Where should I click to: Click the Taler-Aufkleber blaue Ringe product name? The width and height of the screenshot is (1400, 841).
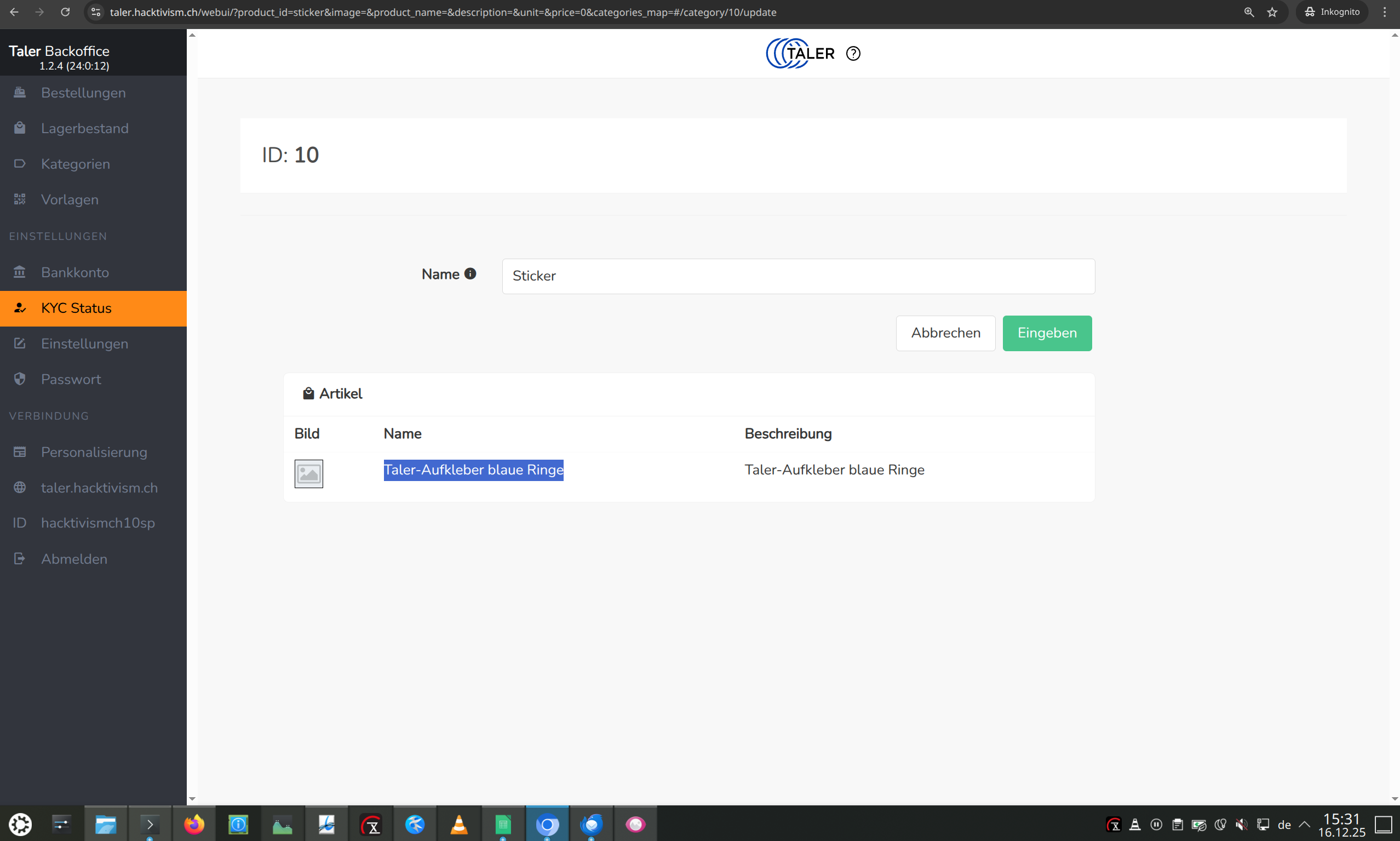coord(473,470)
